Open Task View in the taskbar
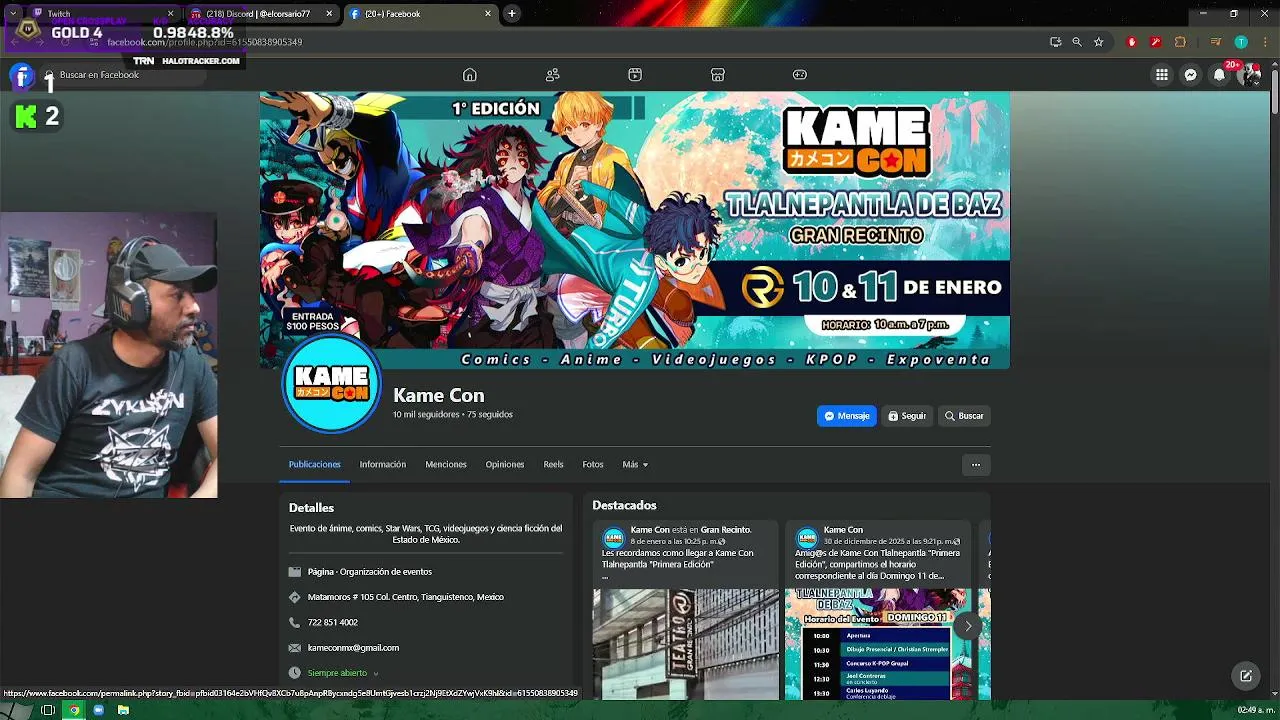This screenshot has width=1280, height=720. 47,710
